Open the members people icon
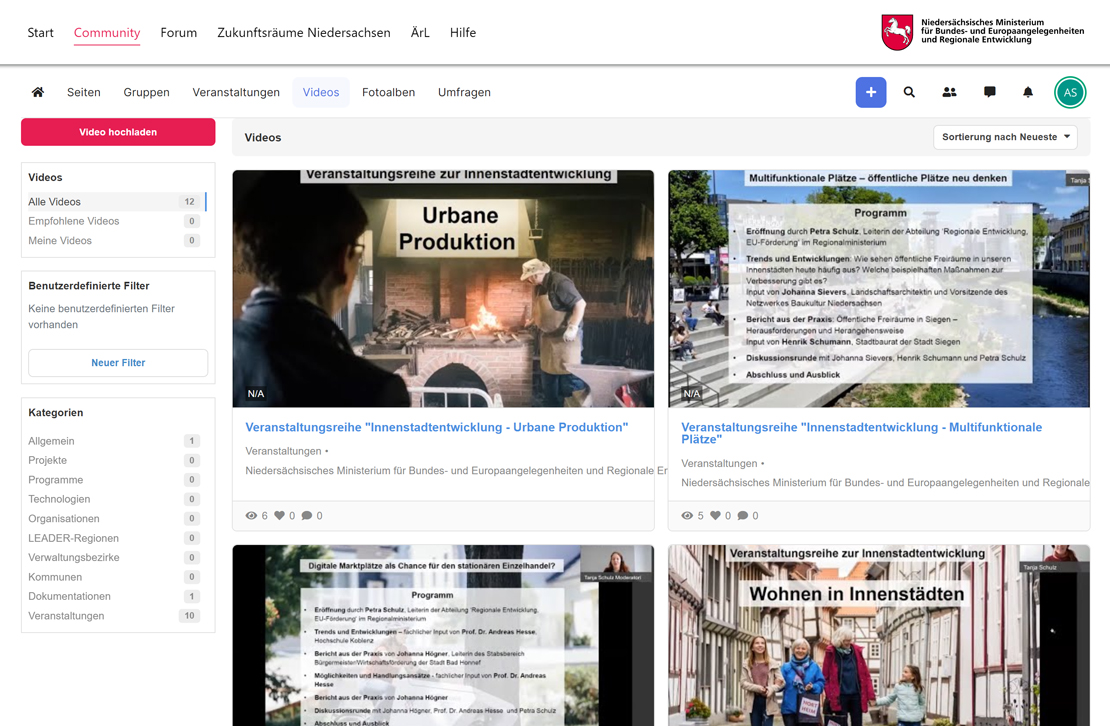 [949, 92]
